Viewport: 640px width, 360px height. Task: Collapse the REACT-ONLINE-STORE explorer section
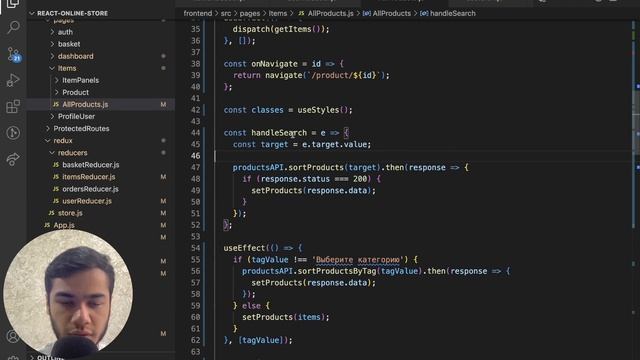coord(32,13)
